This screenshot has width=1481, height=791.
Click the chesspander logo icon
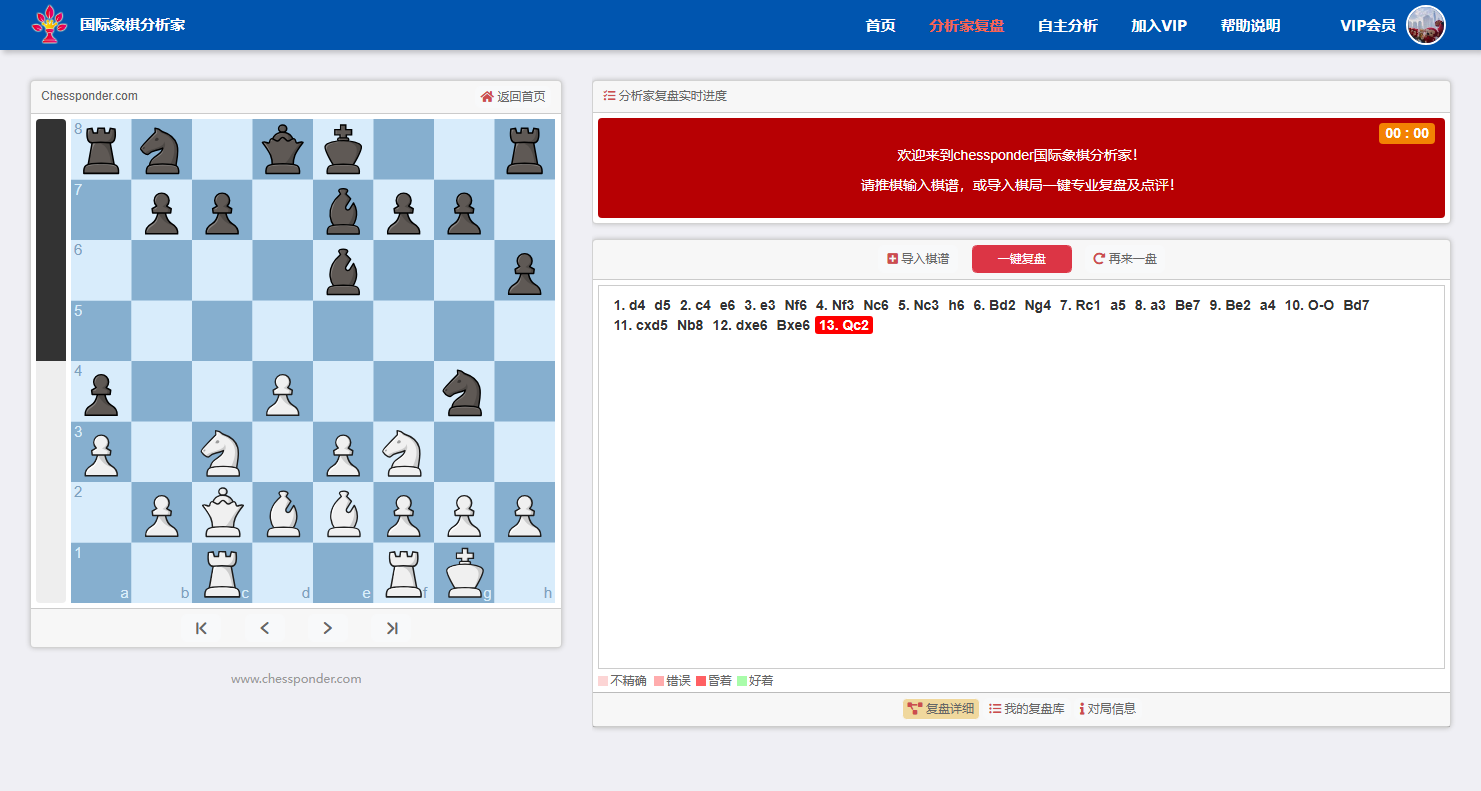(50, 25)
